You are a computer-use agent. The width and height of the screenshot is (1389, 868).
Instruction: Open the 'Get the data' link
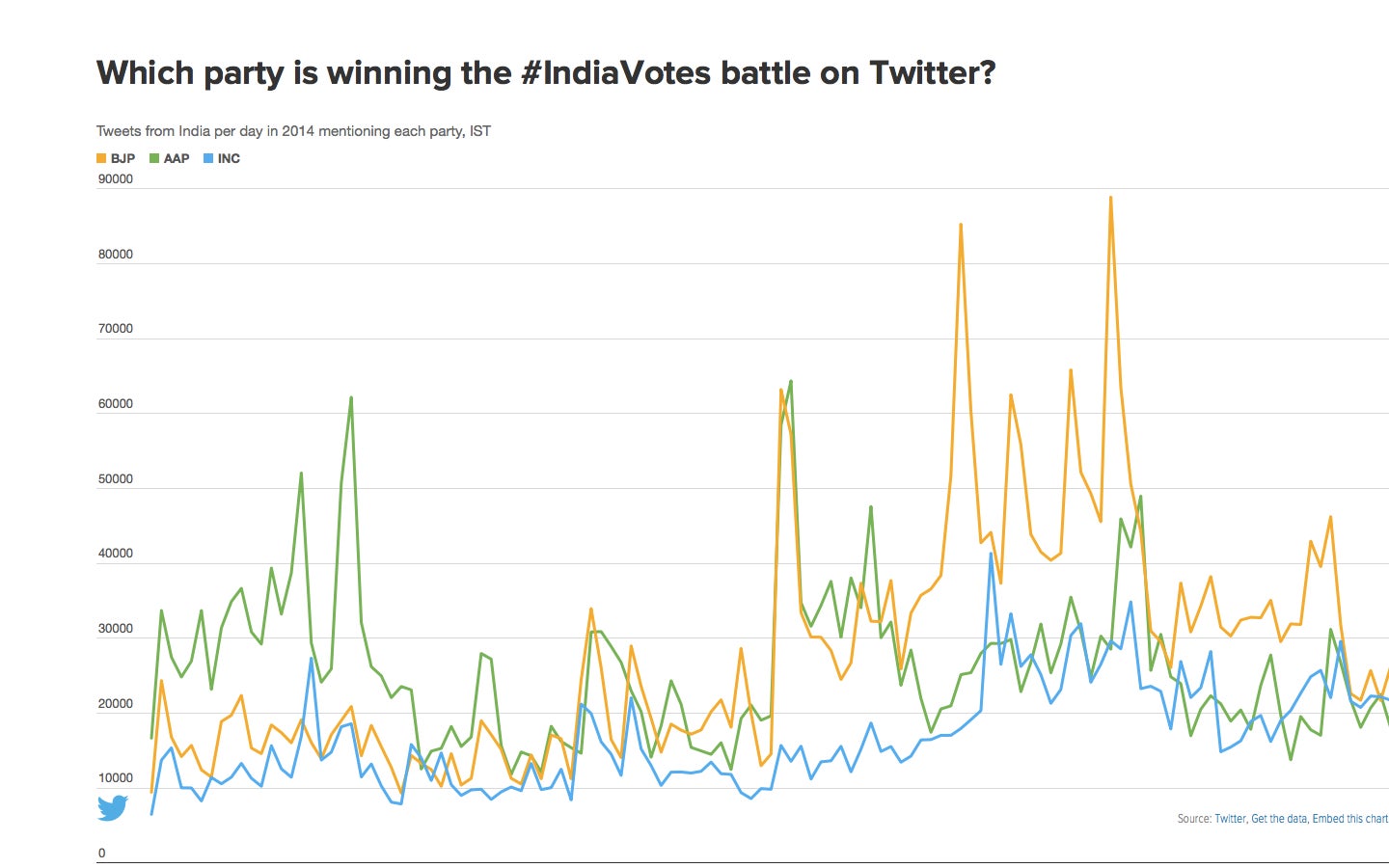[1279, 819]
